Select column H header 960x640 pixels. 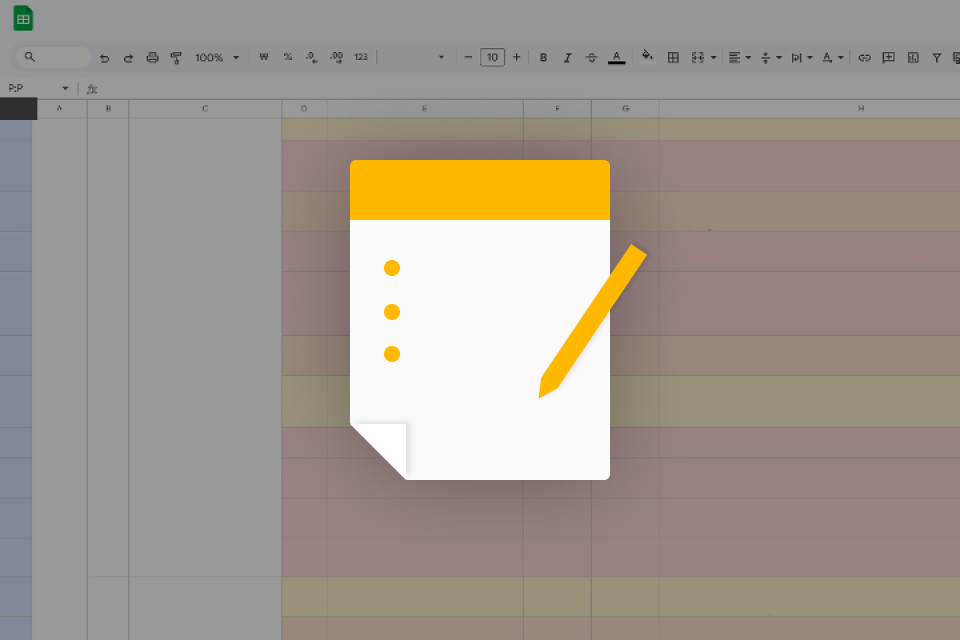coord(809,108)
